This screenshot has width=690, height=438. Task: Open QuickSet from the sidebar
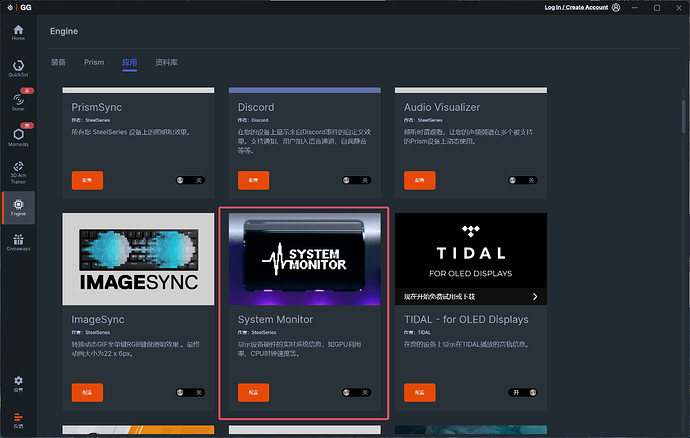click(17, 67)
